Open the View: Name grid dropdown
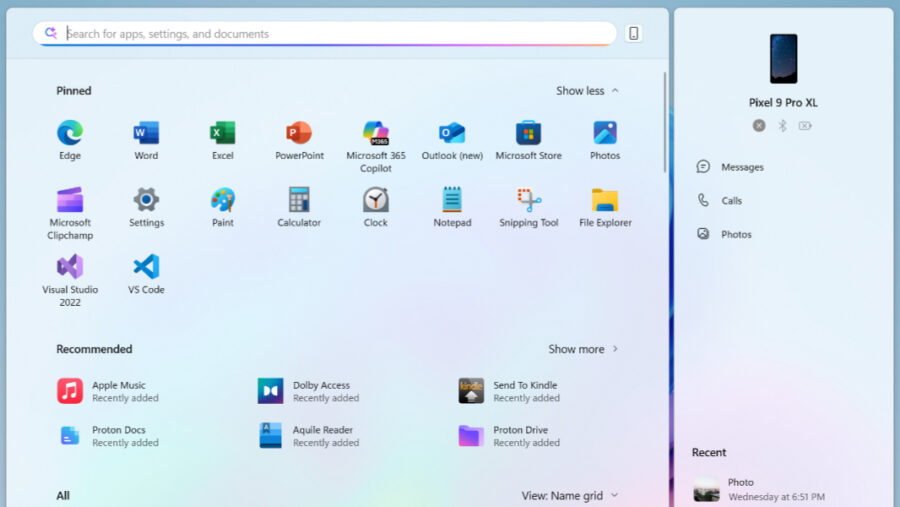The height and width of the screenshot is (507, 900). 570,496
